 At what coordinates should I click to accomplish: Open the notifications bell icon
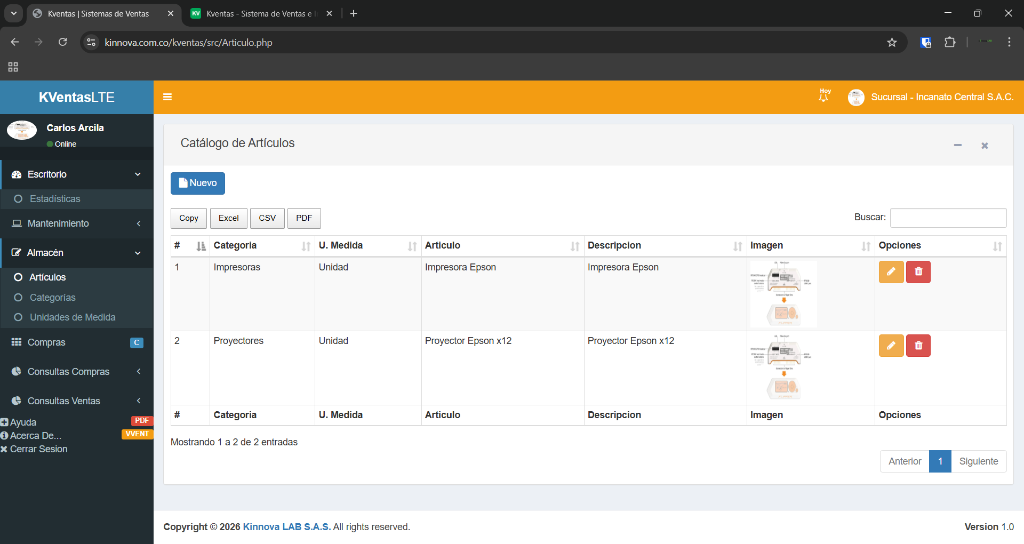[824, 96]
